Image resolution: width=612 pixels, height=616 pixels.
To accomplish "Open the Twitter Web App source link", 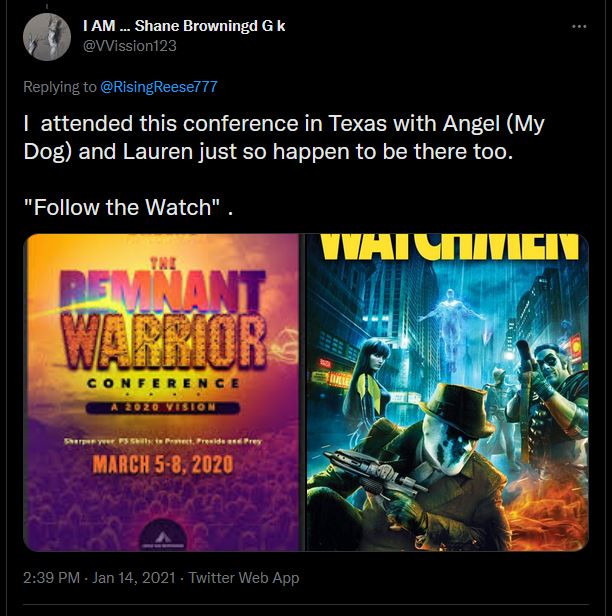I will pyautogui.click(x=244, y=578).
